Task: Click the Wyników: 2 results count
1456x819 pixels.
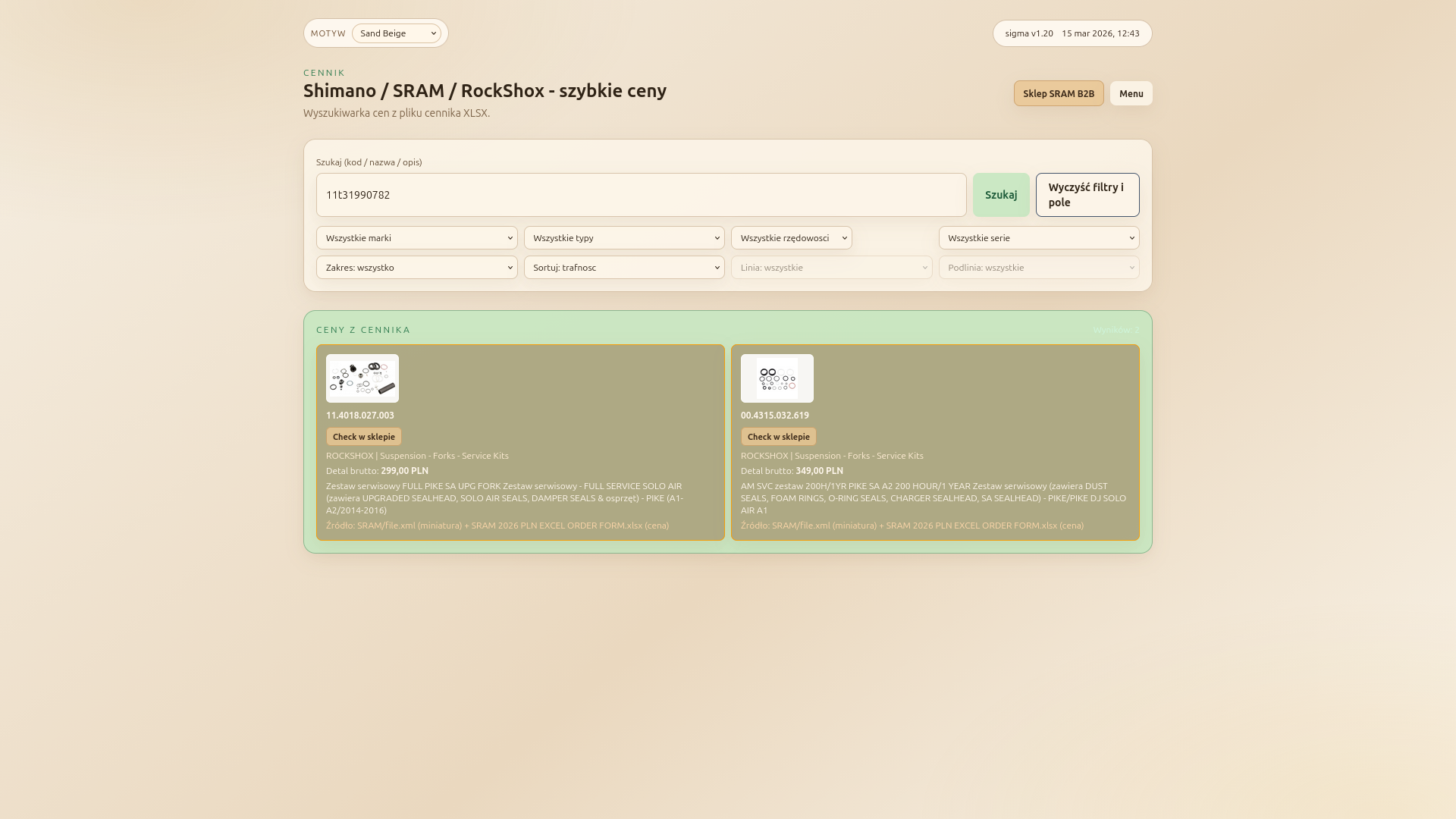Action: pyautogui.click(x=1116, y=330)
